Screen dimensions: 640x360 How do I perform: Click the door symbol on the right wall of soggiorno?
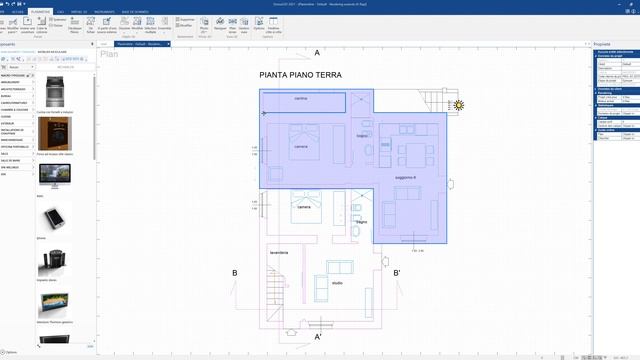click(451, 184)
